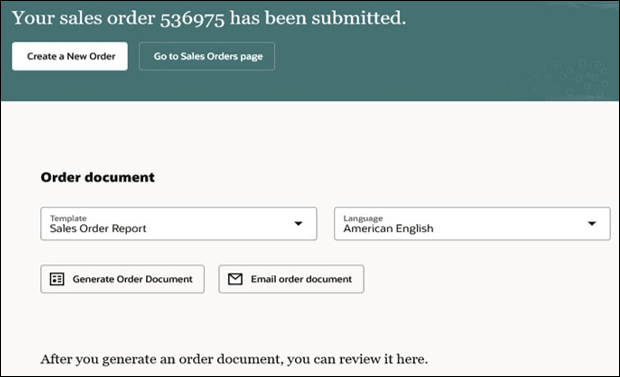Click the Language field label
The height and width of the screenshot is (377, 620).
pos(363,218)
